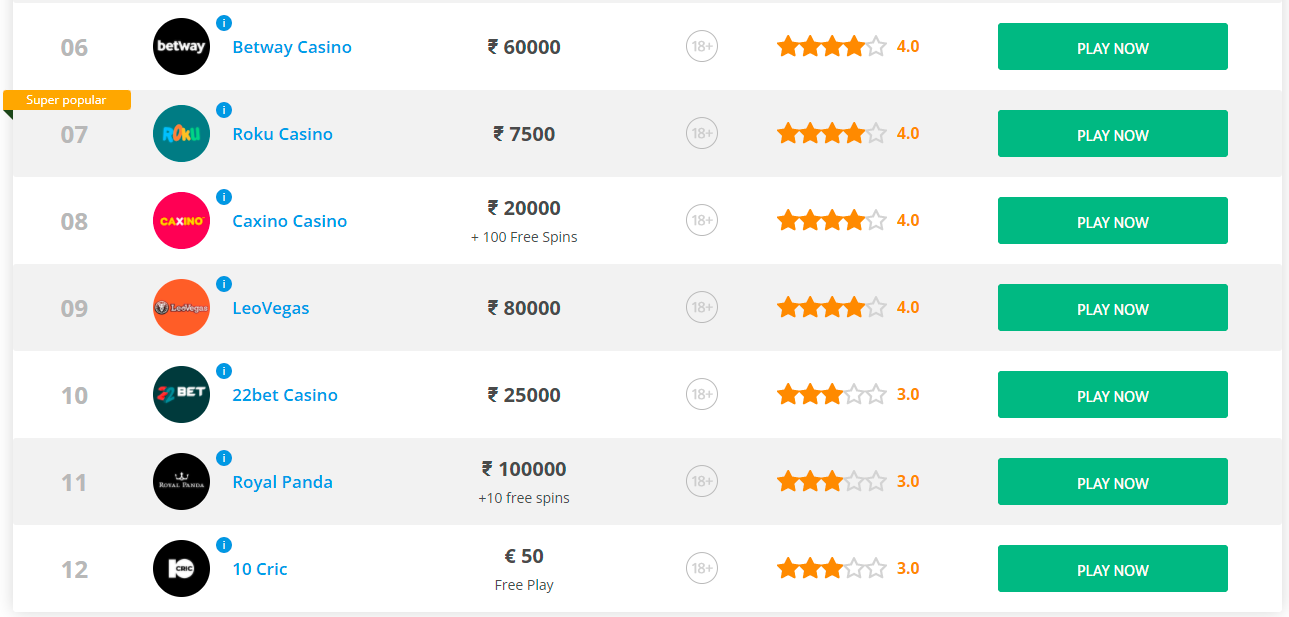Click the Super popular badge

[67, 100]
